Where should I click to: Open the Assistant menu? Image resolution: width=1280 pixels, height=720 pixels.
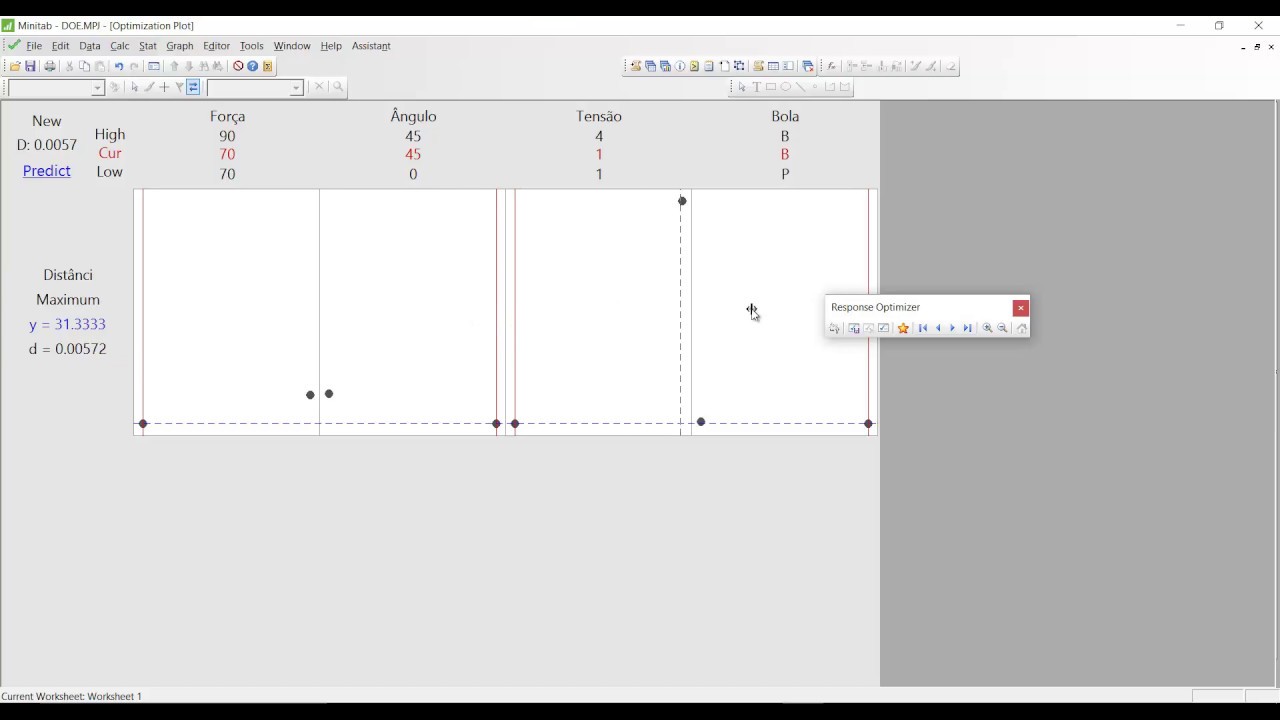click(x=371, y=46)
